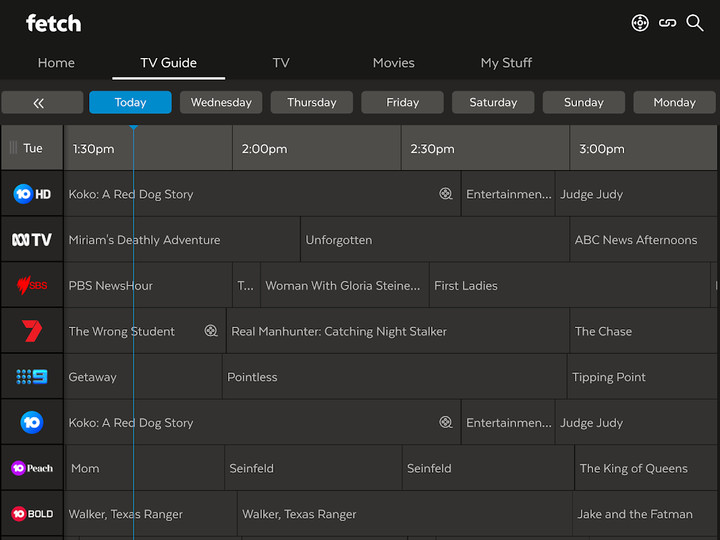Click the fetch logo

pyautogui.click(x=54, y=23)
